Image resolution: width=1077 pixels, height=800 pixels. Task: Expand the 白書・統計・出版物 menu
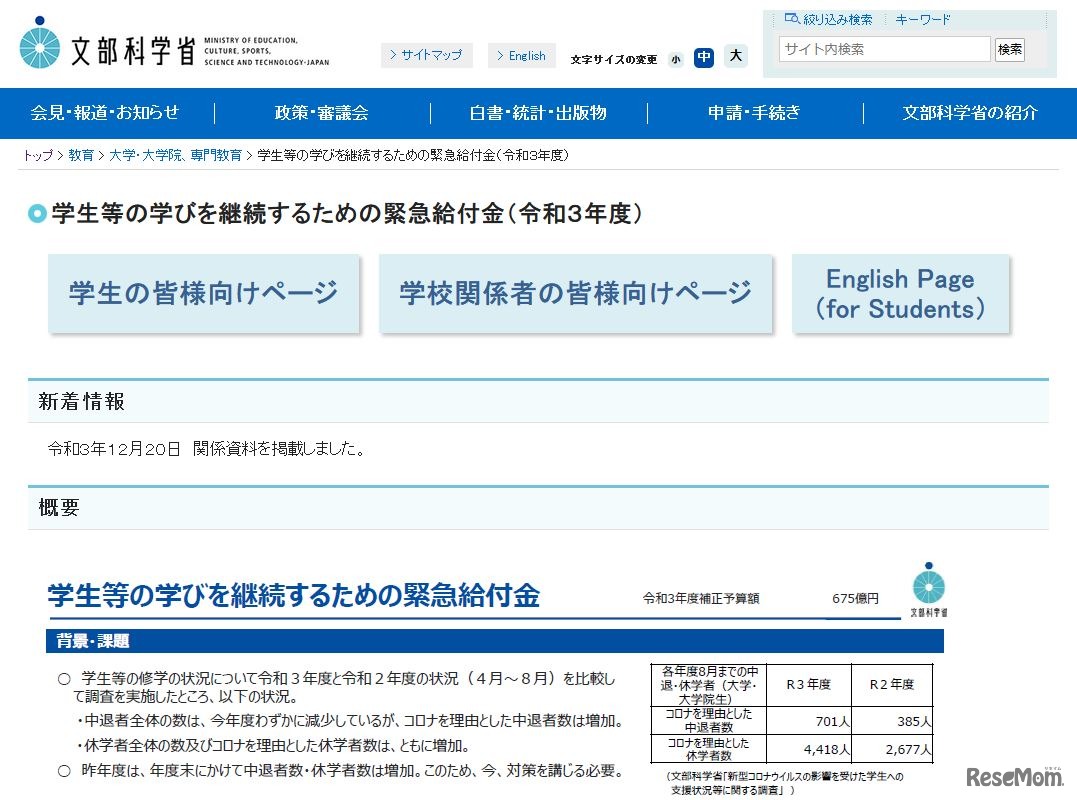(x=538, y=113)
